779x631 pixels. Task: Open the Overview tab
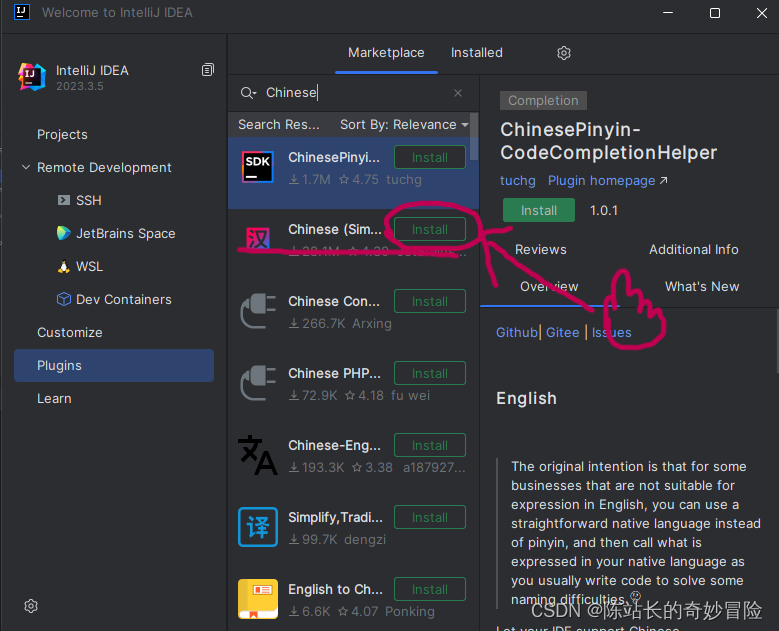pyautogui.click(x=549, y=287)
